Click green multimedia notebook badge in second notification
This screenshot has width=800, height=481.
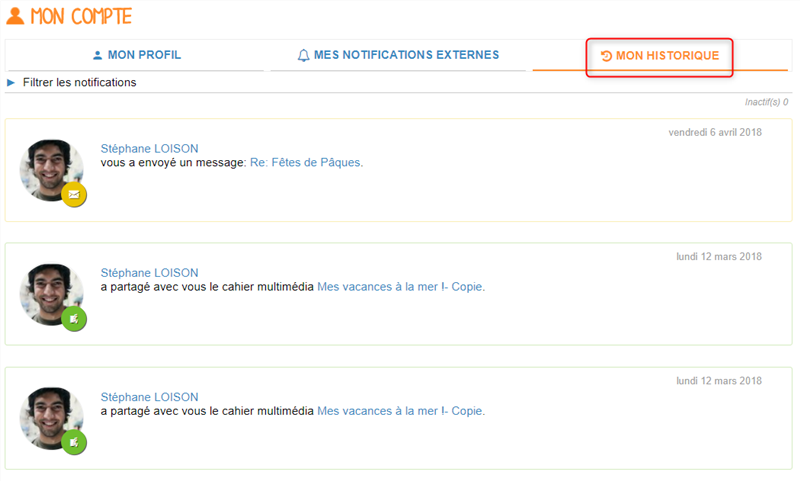click(74, 319)
